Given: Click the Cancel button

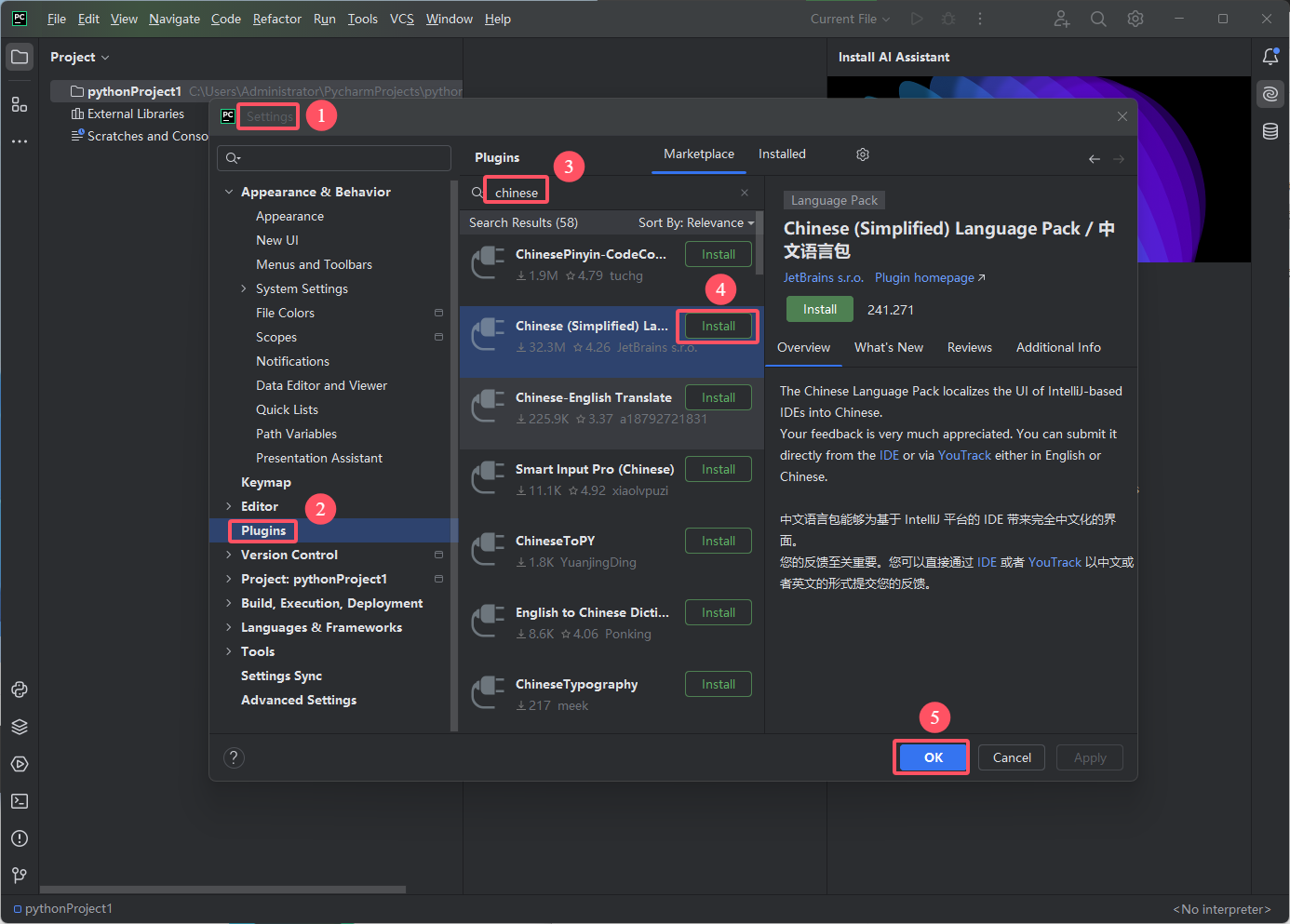Looking at the screenshot, I should (x=1012, y=757).
